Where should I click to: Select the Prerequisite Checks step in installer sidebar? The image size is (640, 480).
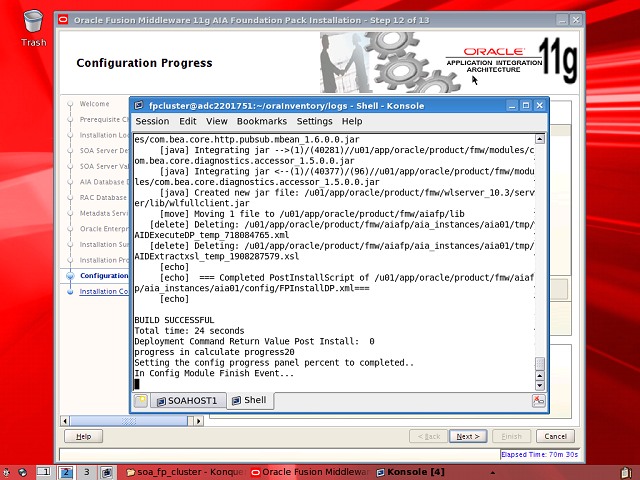coord(104,119)
